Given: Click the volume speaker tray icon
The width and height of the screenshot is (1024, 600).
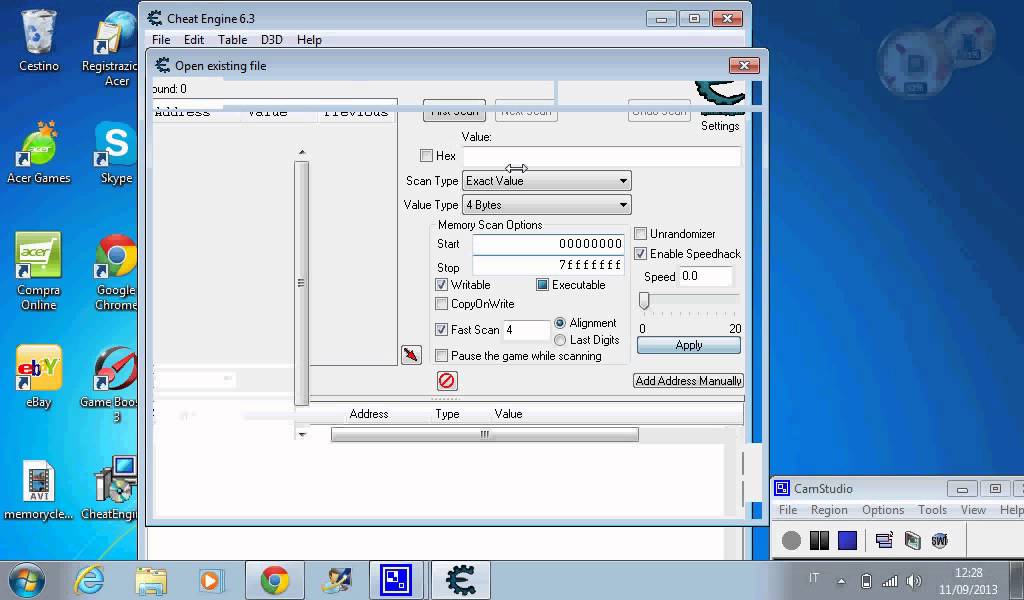Looking at the screenshot, I should click(x=914, y=580).
